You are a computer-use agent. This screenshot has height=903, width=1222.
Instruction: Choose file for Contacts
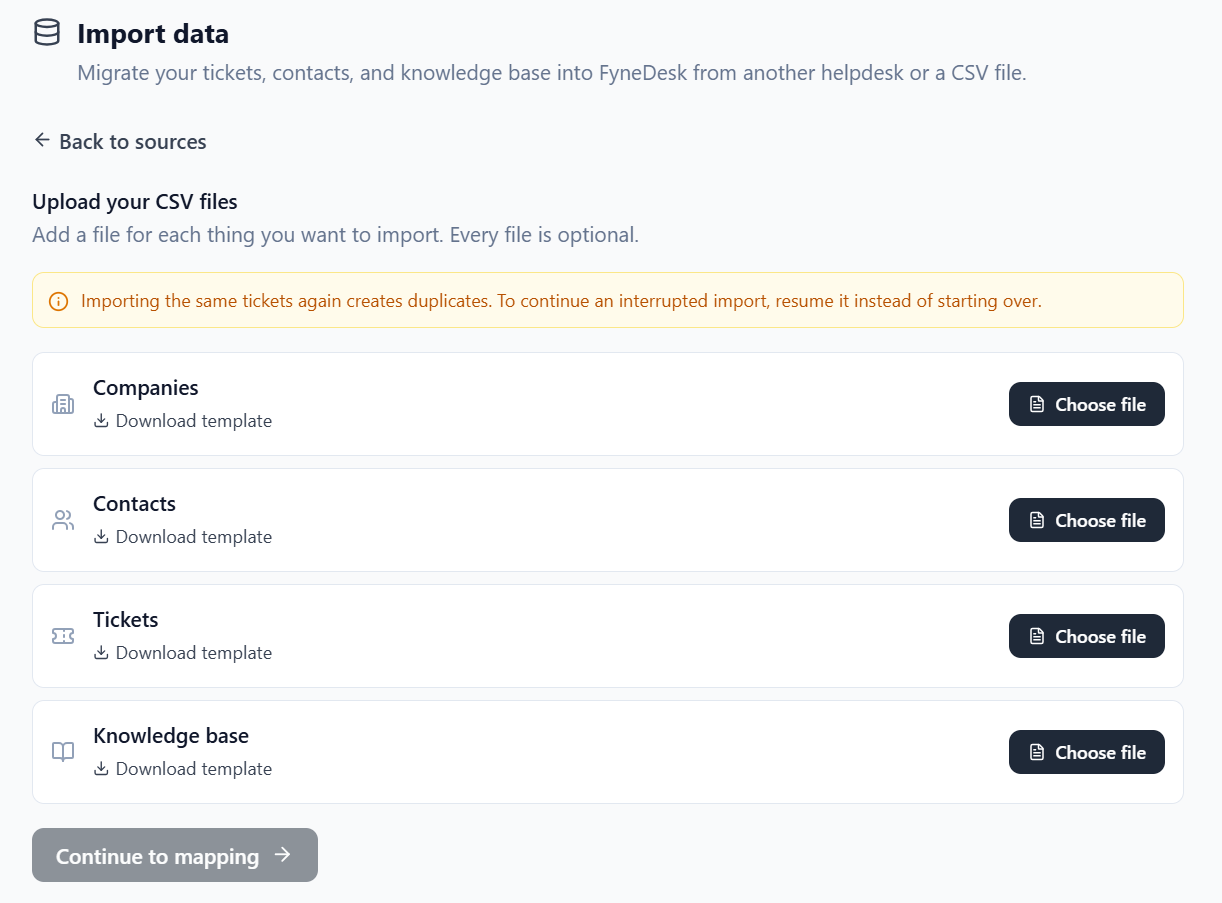point(1087,520)
